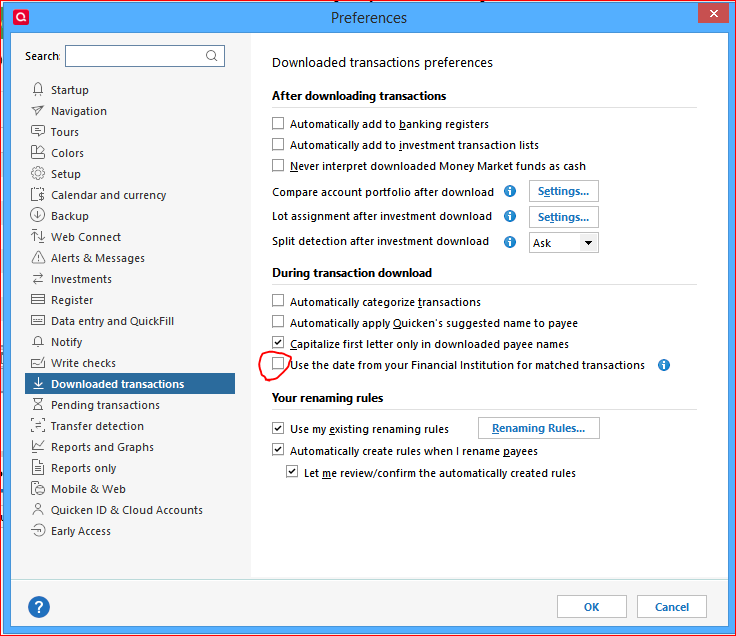Click info icon for Split detection
736x636 pixels.
pos(510,242)
